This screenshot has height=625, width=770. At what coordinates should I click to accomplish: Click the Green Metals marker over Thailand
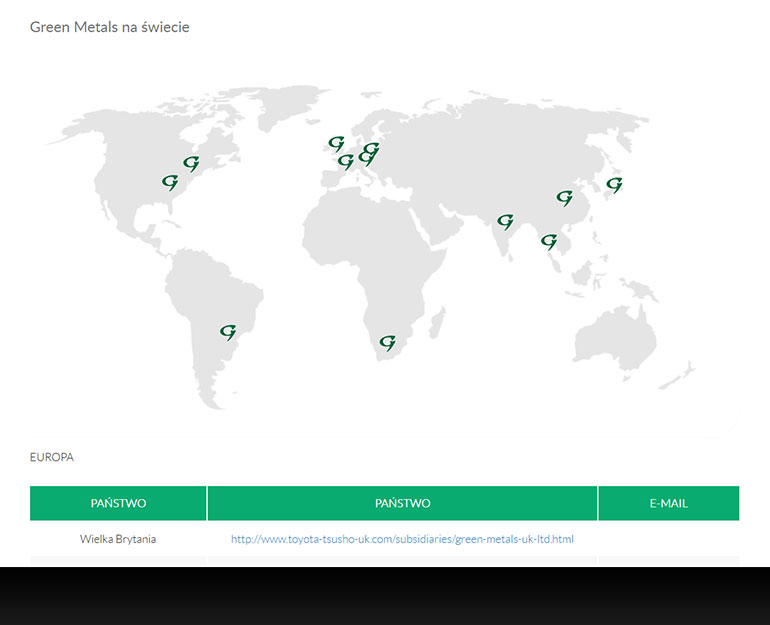(549, 242)
